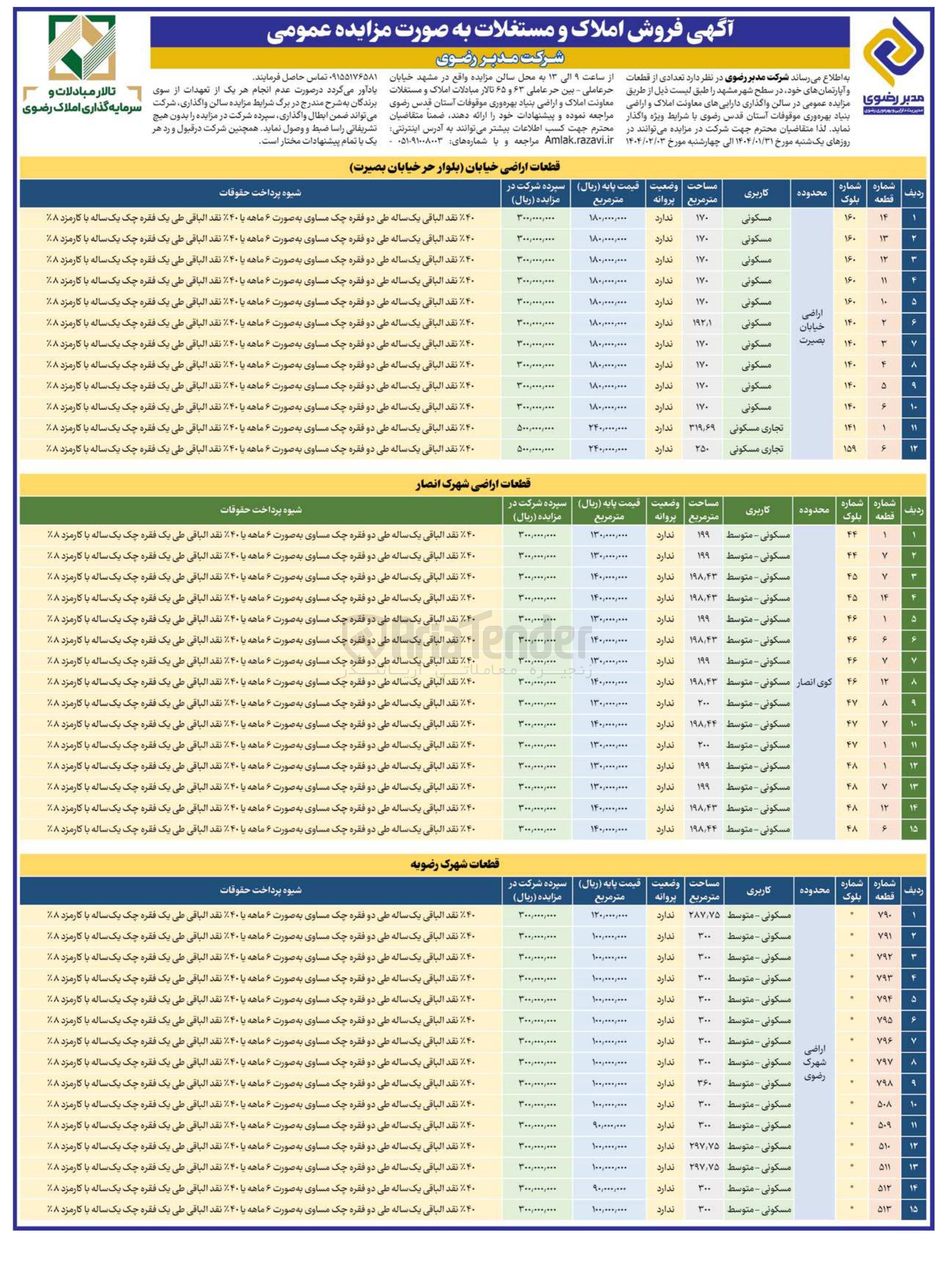
Task: Click 'مساحت مترمربع' header in Shahrak Ansar table
Action: pos(704,510)
